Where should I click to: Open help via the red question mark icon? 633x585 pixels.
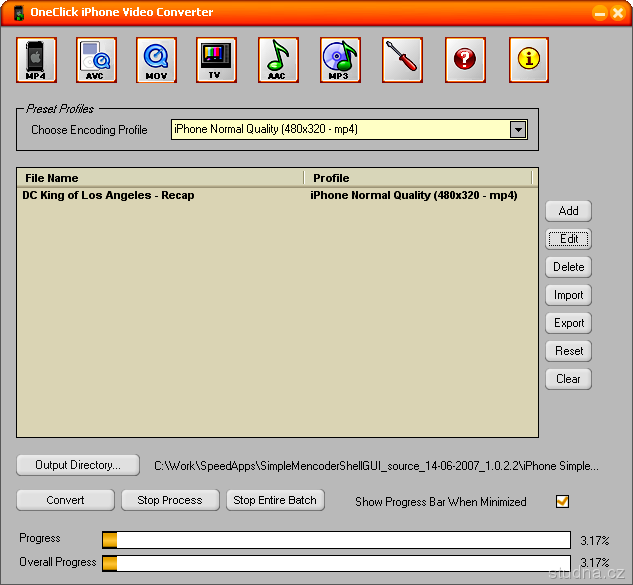[465, 60]
